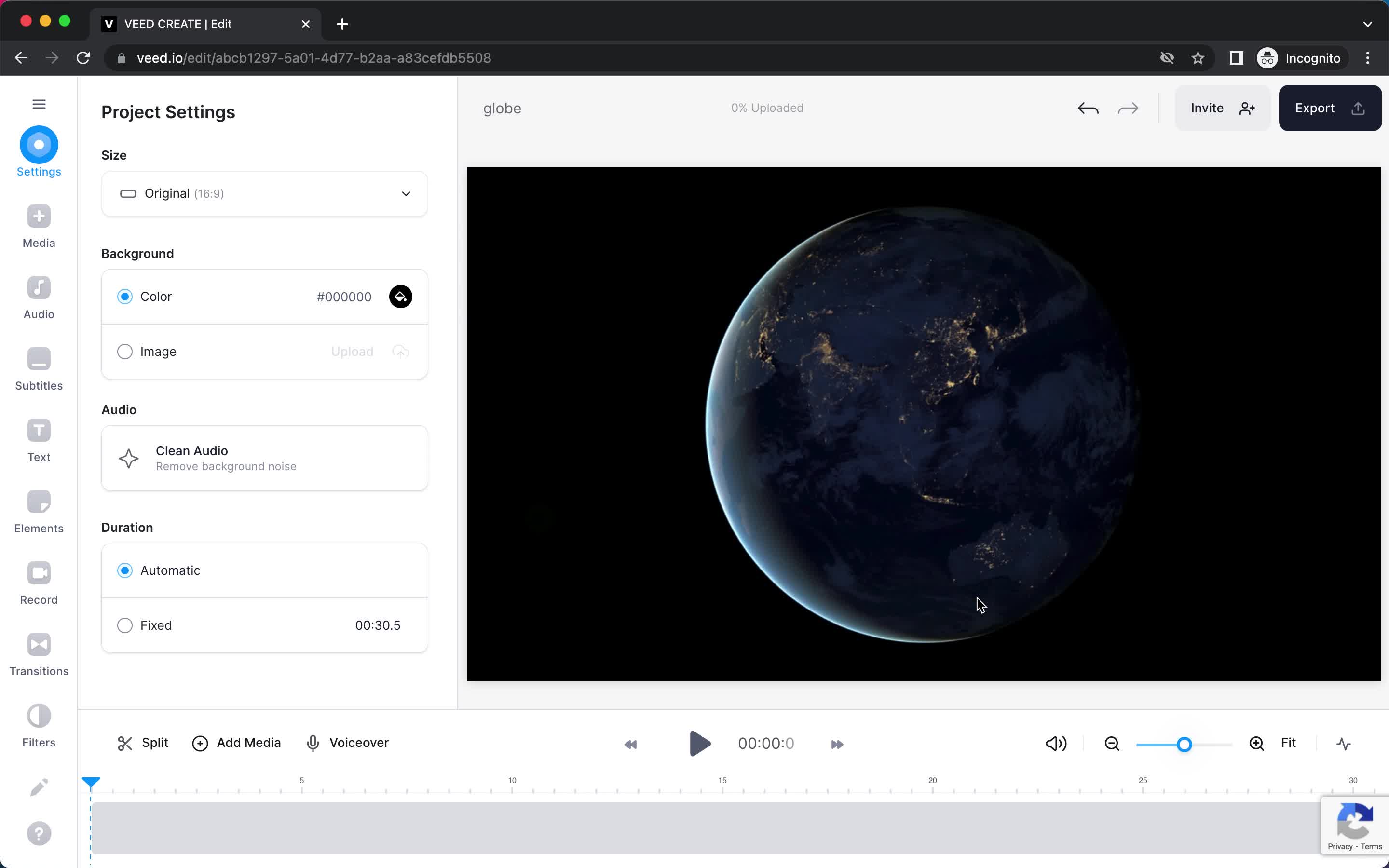Play the video
The height and width of the screenshot is (868, 1389).
click(700, 744)
